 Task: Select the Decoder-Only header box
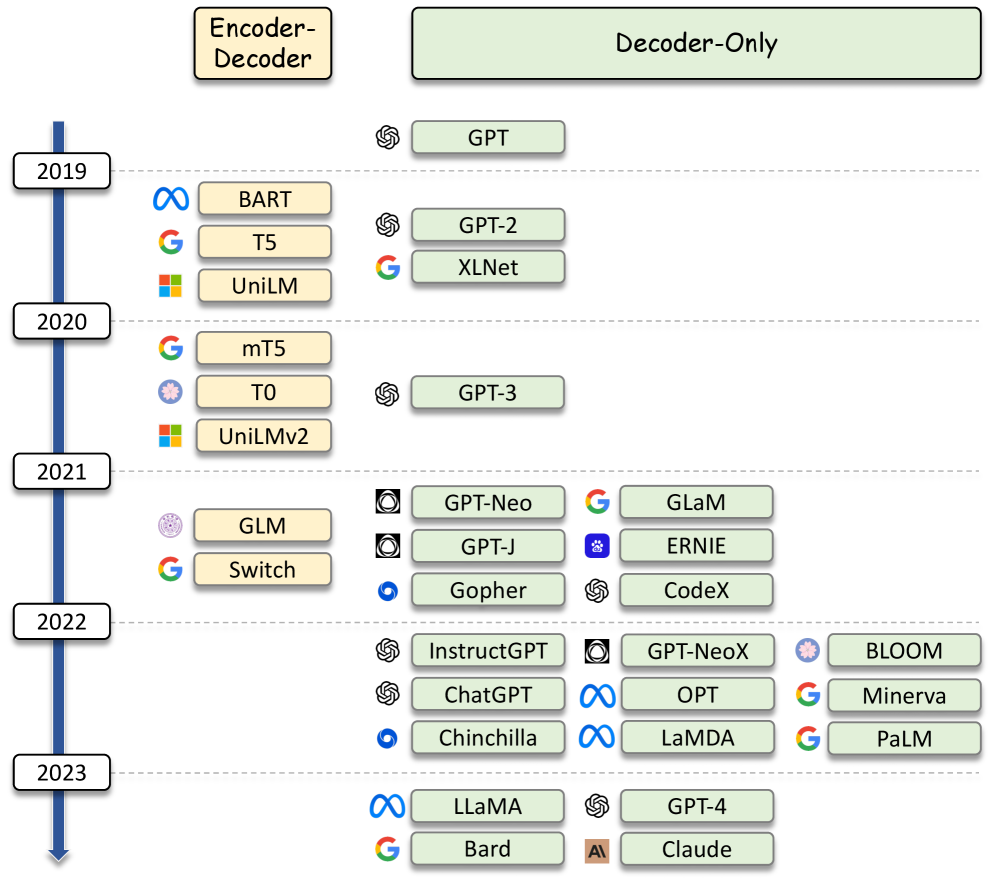click(x=696, y=43)
